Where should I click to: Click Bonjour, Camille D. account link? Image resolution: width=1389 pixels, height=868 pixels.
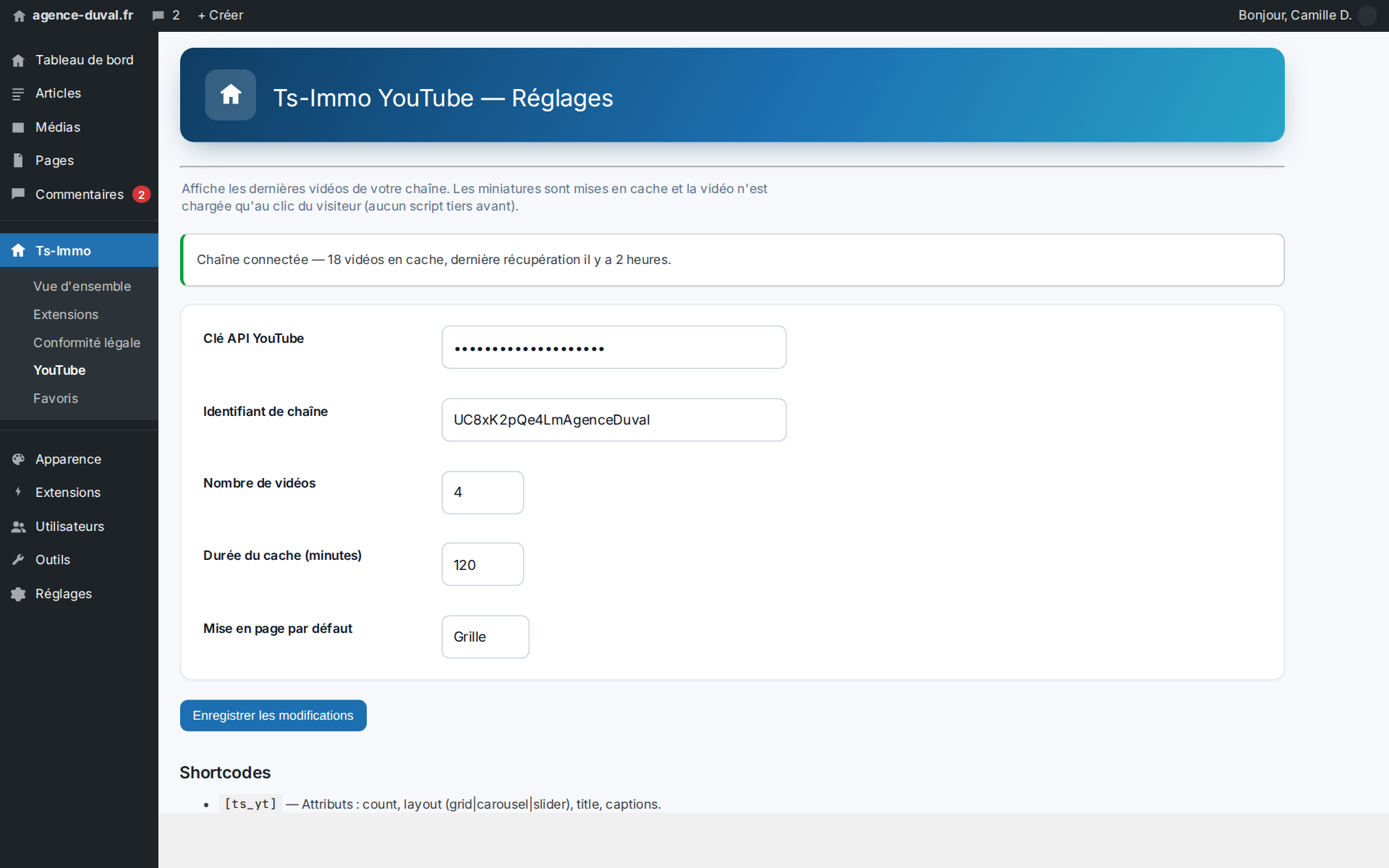pos(1295,15)
